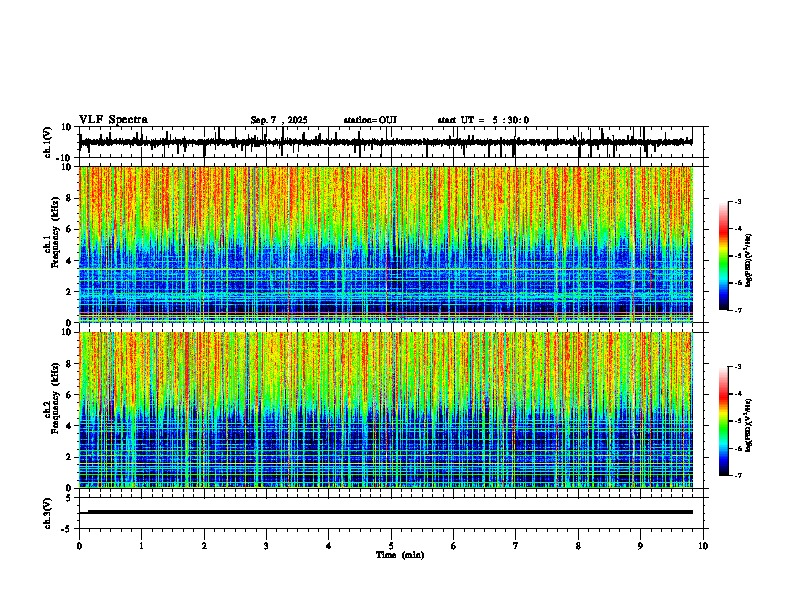The width and height of the screenshot is (792, 612).
Task: Click time axis tick label "3"
Action: 266,546
